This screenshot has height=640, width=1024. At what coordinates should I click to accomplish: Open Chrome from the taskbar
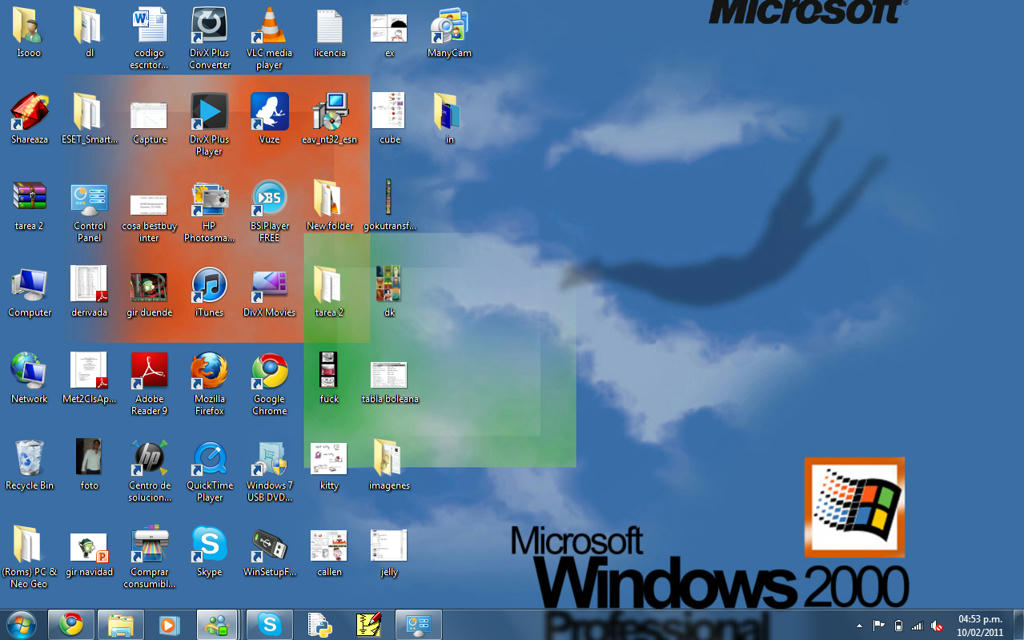pos(70,625)
